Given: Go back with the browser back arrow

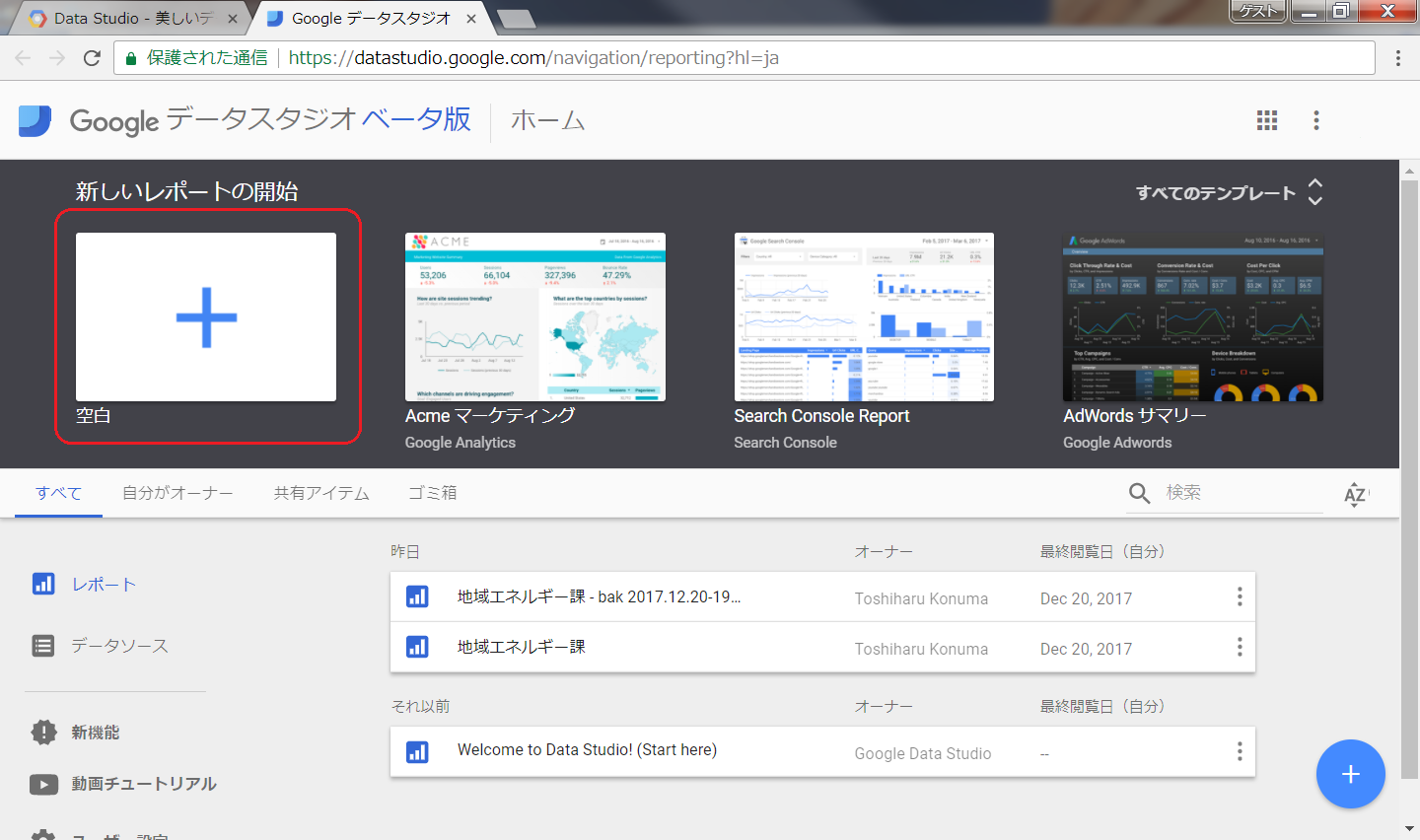Looking at the screenshot, I should [23, 58].
